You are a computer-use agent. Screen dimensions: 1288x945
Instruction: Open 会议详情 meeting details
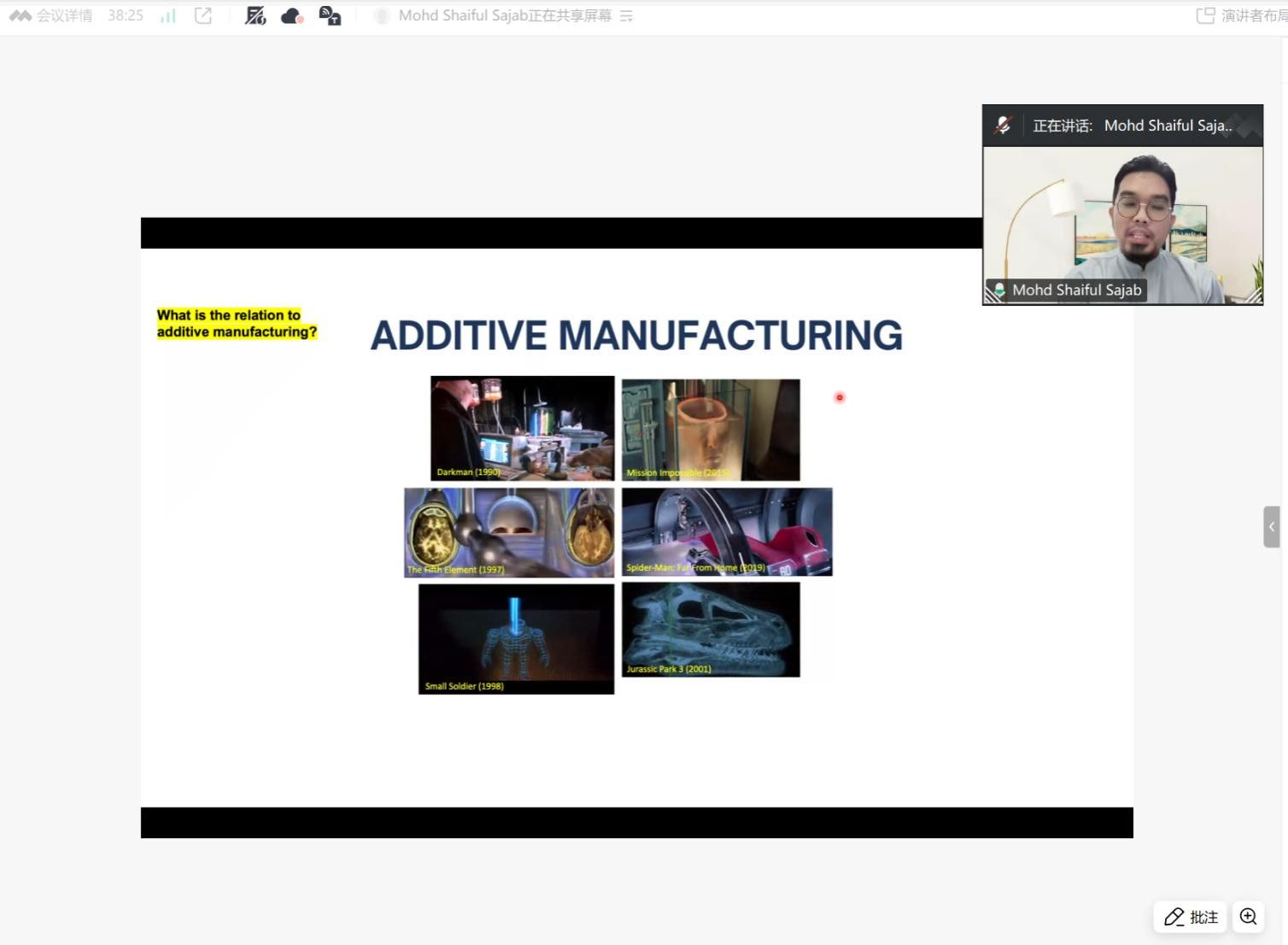point(53,16)
